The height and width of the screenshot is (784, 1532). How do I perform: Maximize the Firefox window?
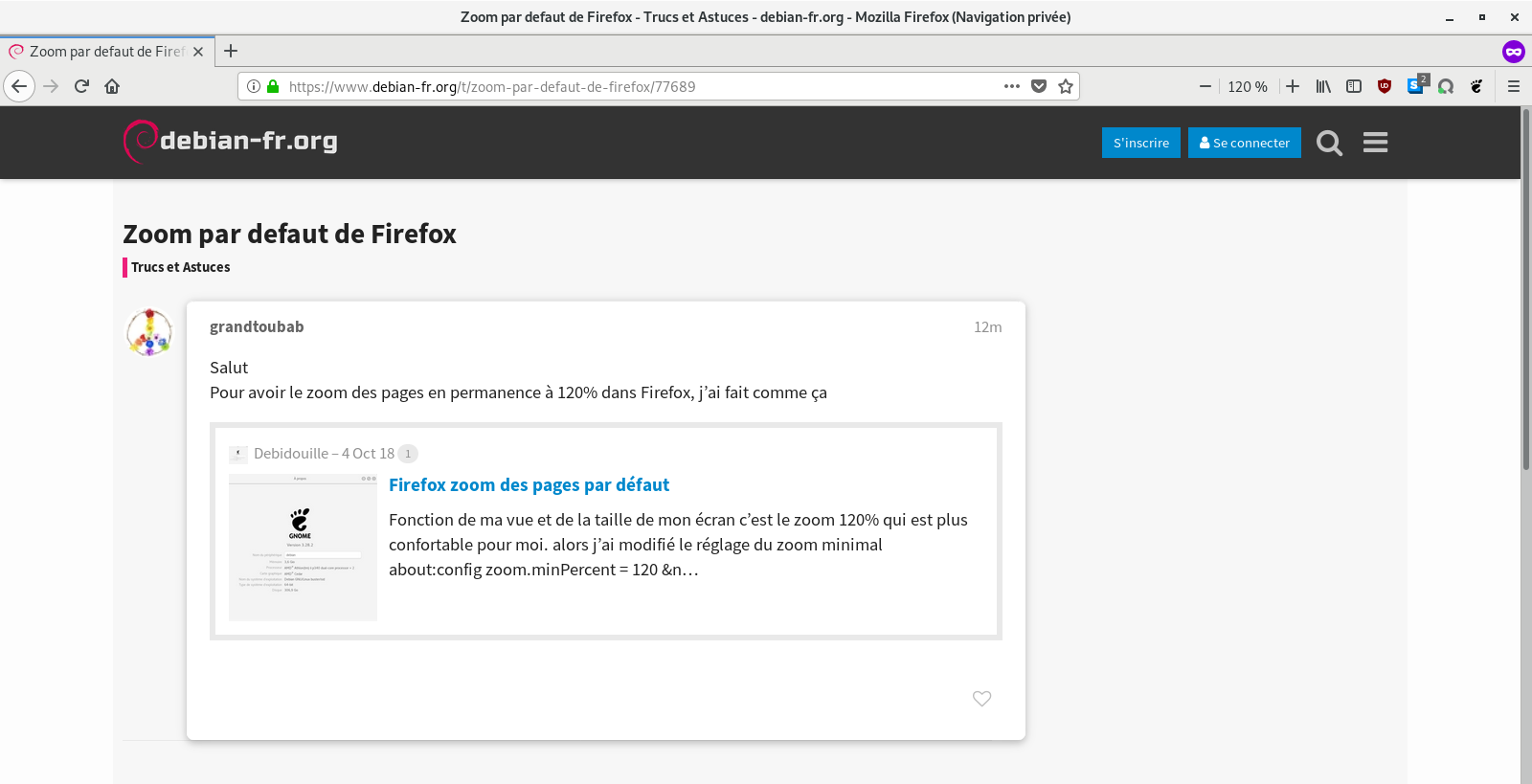click(1482, 17)
